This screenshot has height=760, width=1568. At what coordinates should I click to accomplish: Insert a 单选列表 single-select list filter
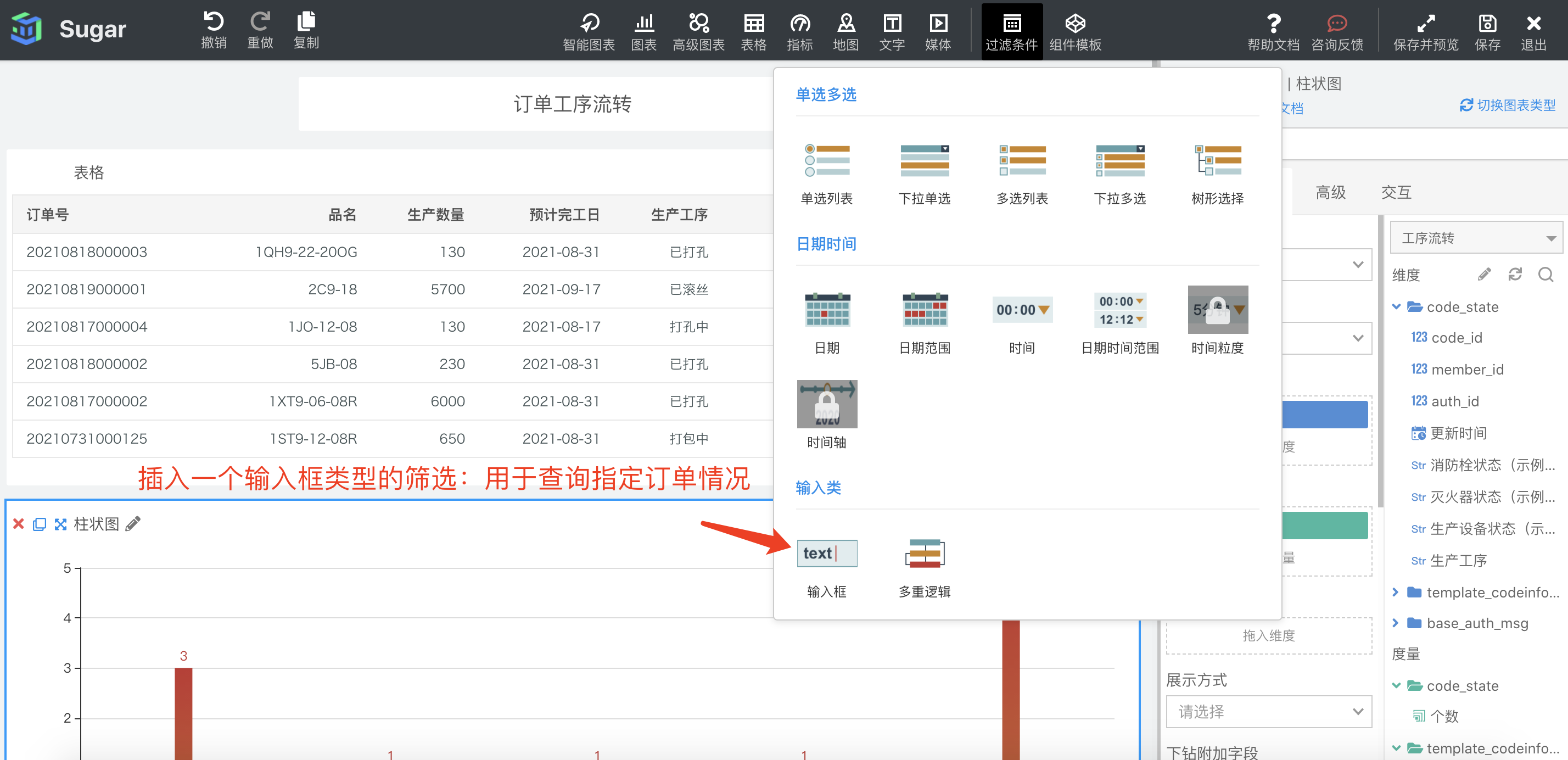click(827, 175)
